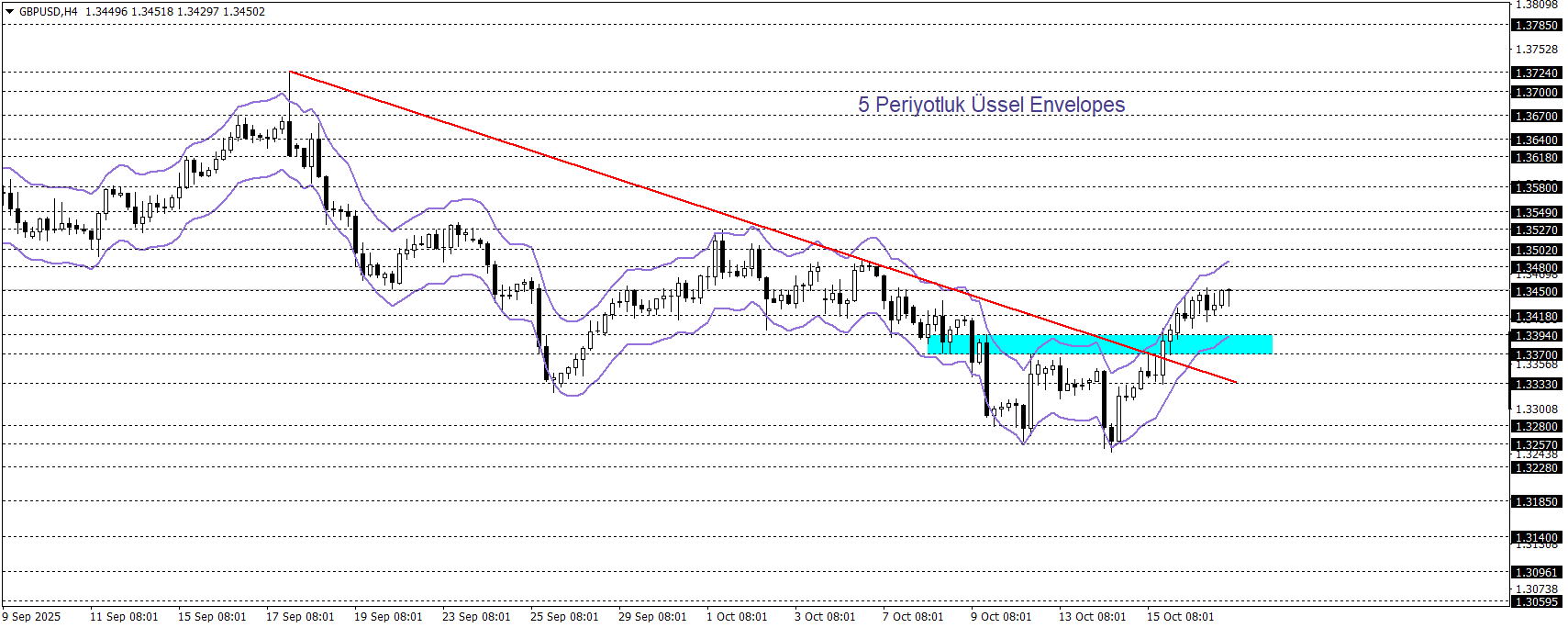
Task: Click the 1.37850 price label at top
Action: point(1535,25)
